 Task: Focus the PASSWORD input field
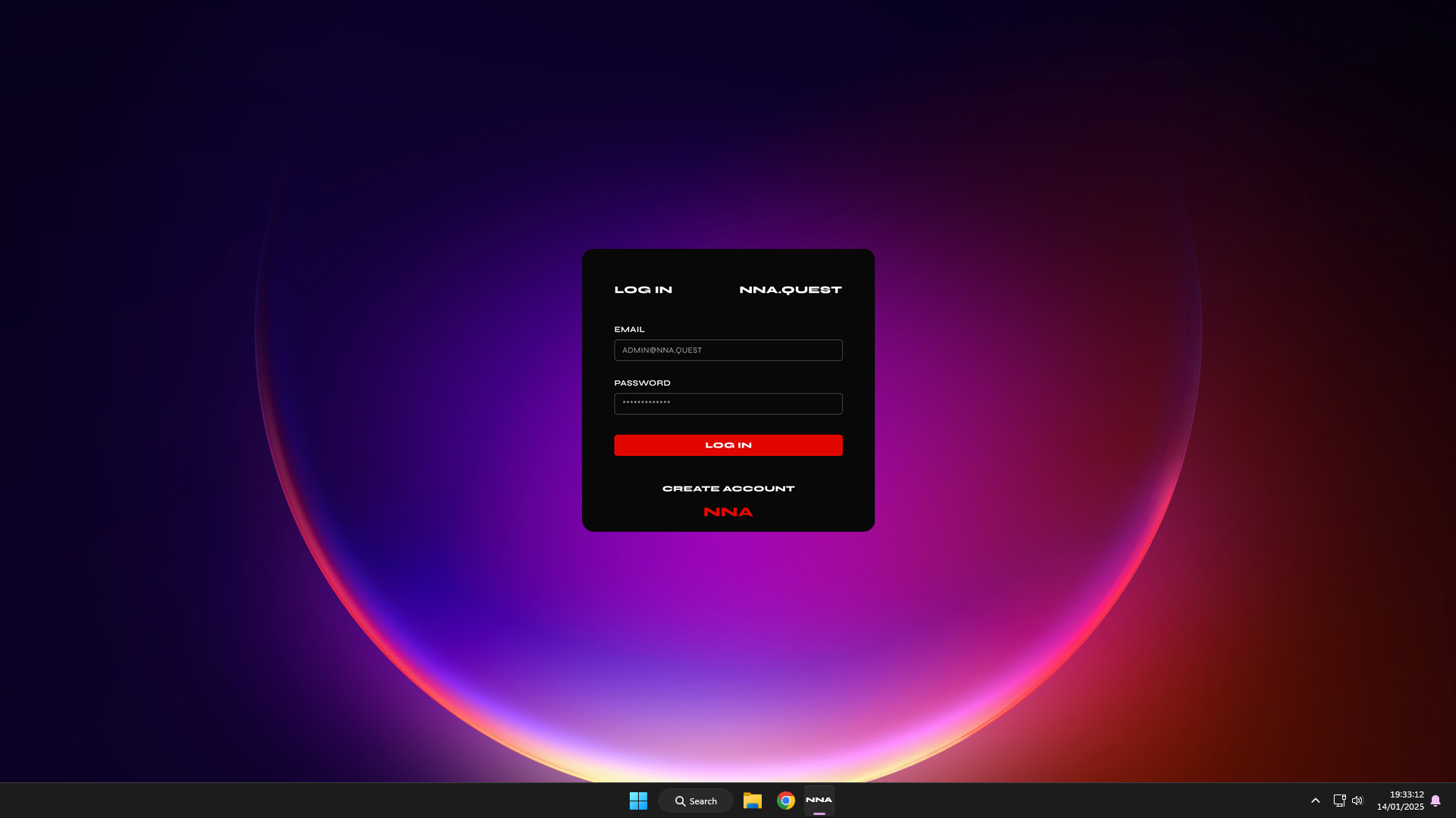pyautogui.click(x=728, y=404)
